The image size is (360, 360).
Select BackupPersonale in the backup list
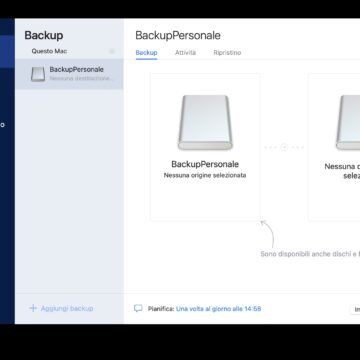pos(69,74)
